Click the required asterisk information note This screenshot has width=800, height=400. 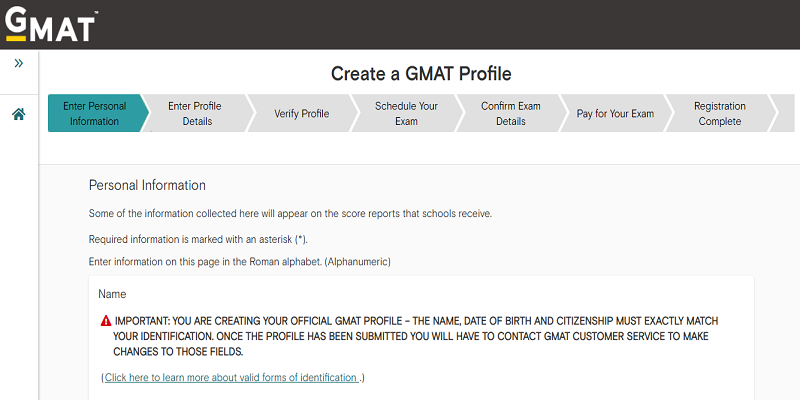coord(198,239)
